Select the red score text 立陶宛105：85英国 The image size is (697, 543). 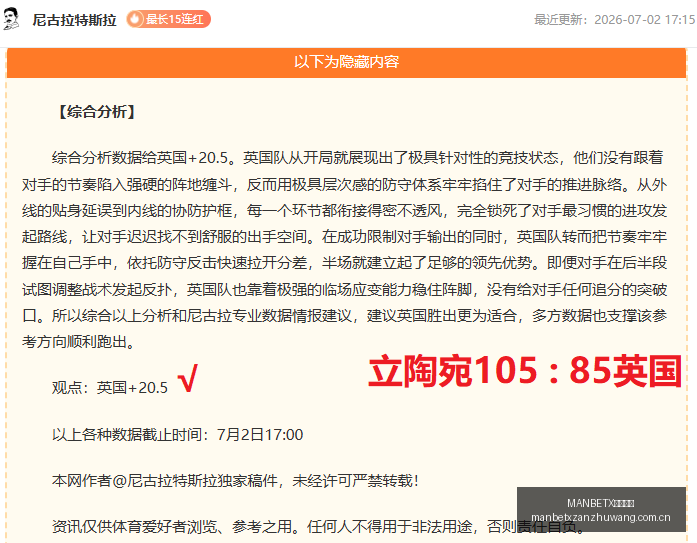click(525, 371)
